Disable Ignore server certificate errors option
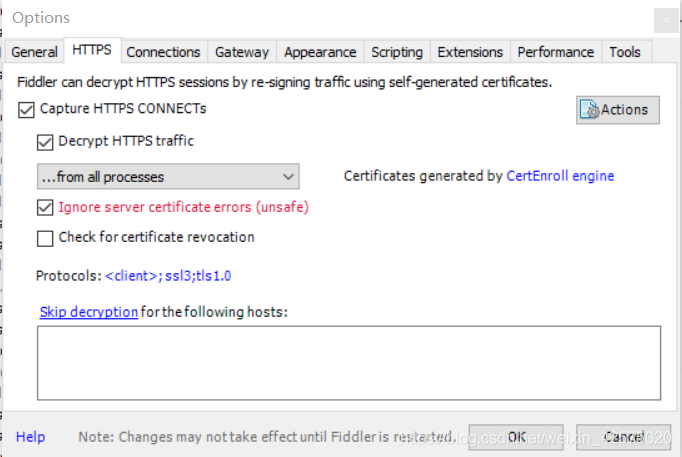 (45, 208)
